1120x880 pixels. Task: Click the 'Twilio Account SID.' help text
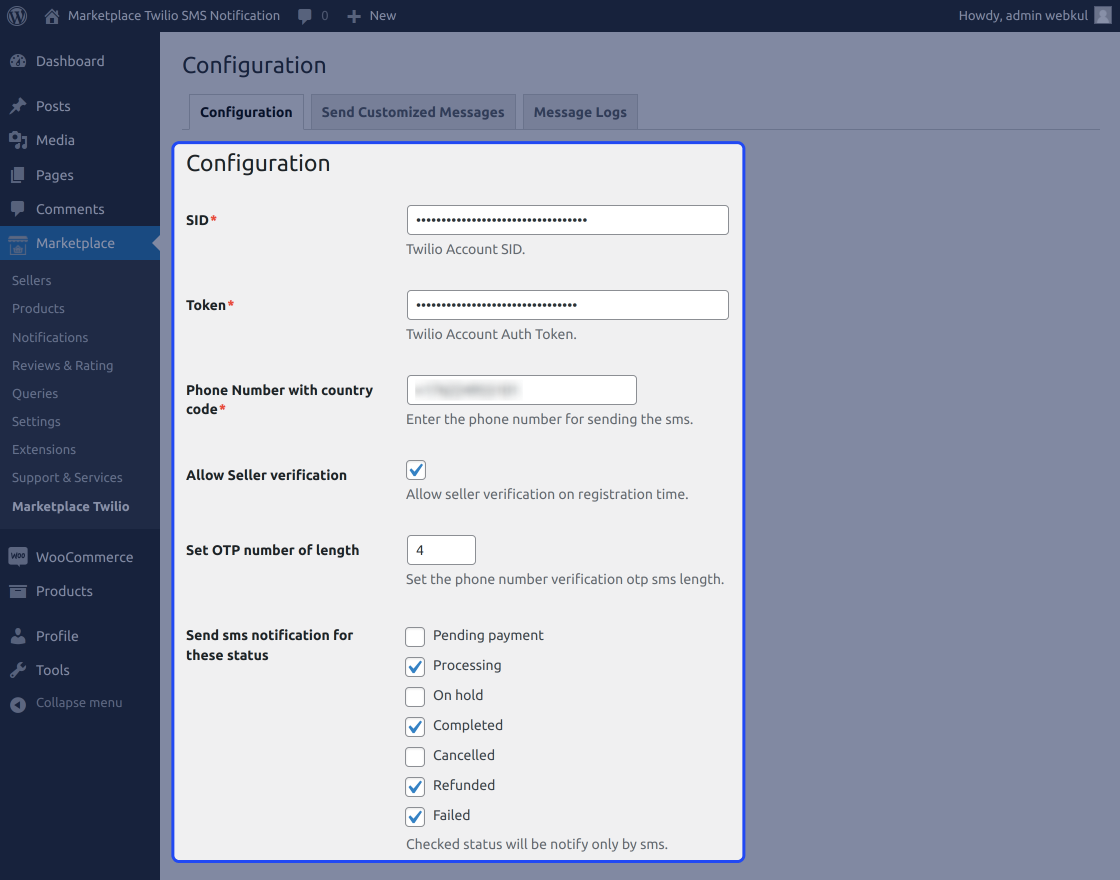pyautogui.click(x=466, y=249)
